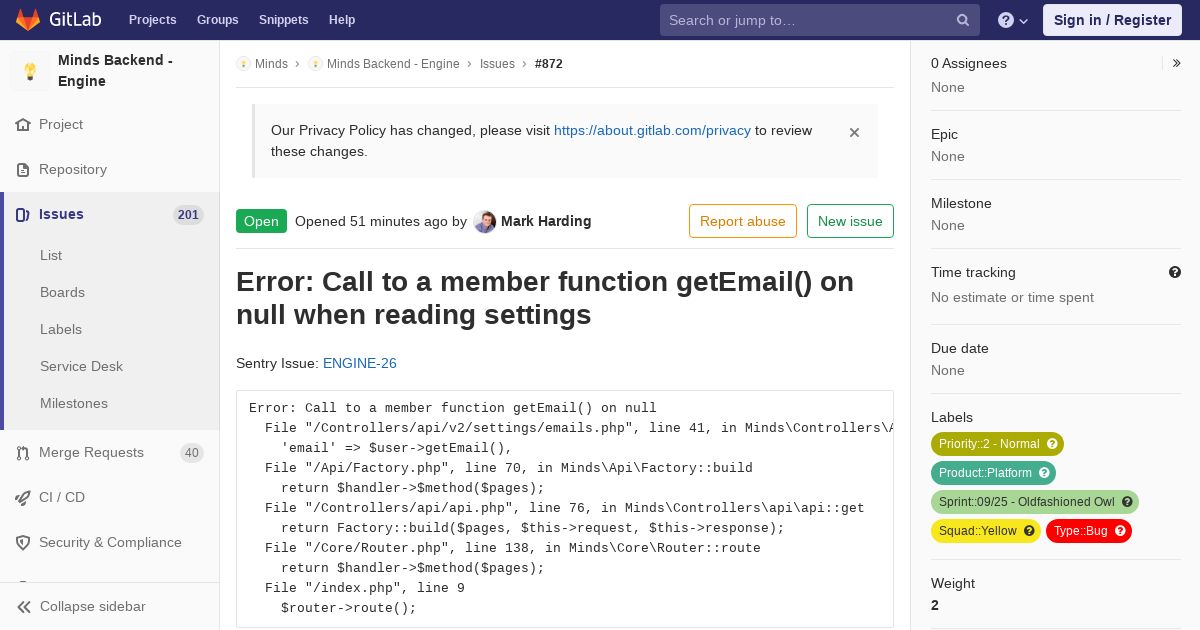Image resolution: width=1200 pixels, height=630 pixels.
Task: Open CI / CD rocket icon section
Action: coord(23,498)
